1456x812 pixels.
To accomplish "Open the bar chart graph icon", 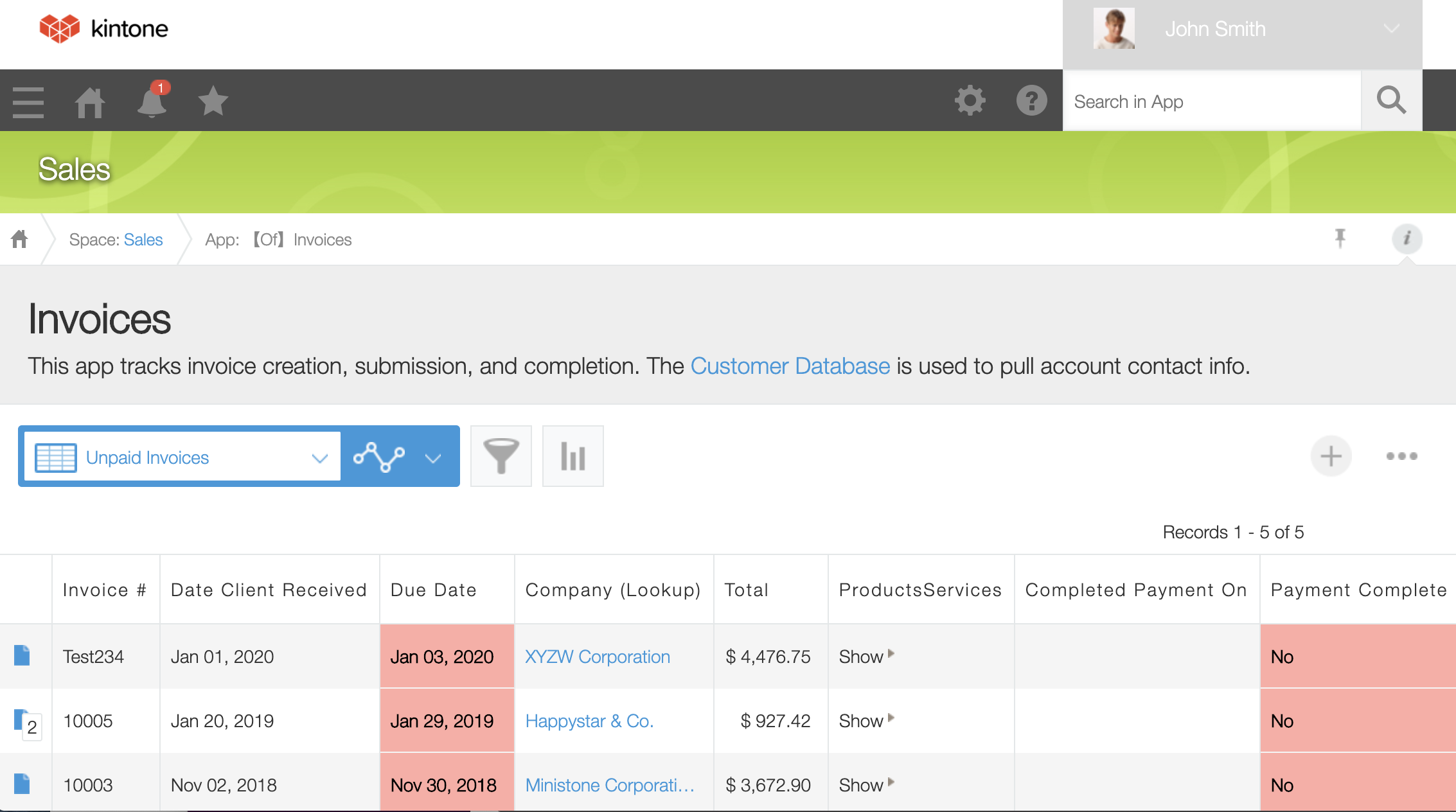I will pos(573,456).
